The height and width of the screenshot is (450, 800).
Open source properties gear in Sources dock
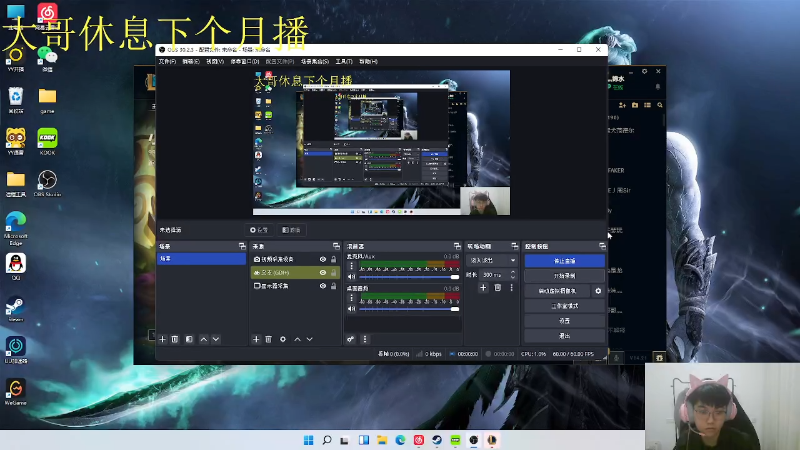pyautogui.click(x=283, y=339)
